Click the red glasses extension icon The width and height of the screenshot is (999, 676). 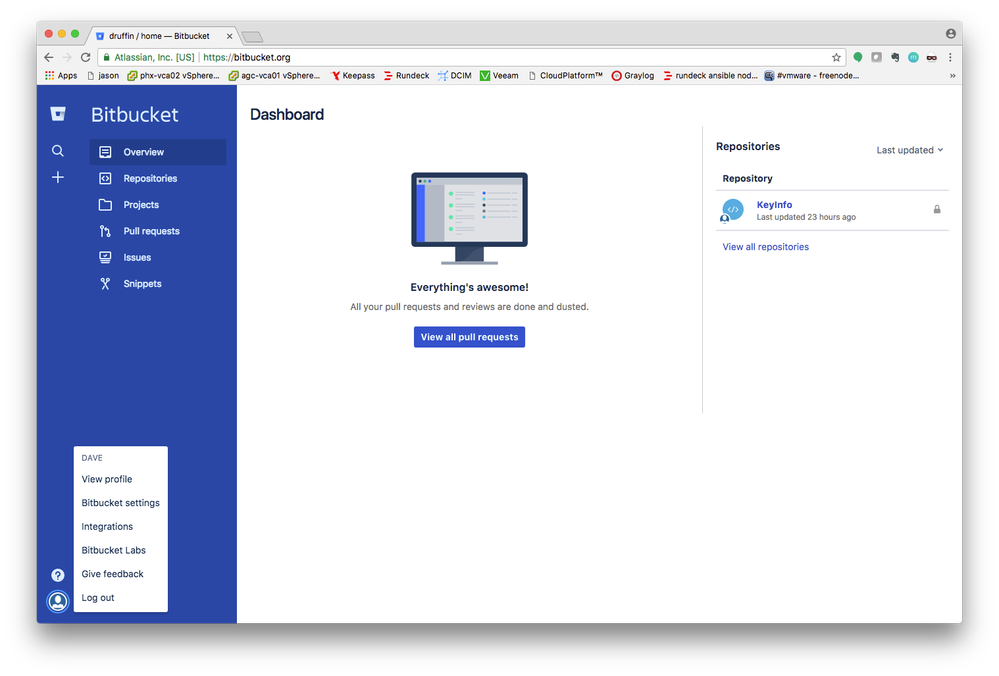tap(931, 57)
